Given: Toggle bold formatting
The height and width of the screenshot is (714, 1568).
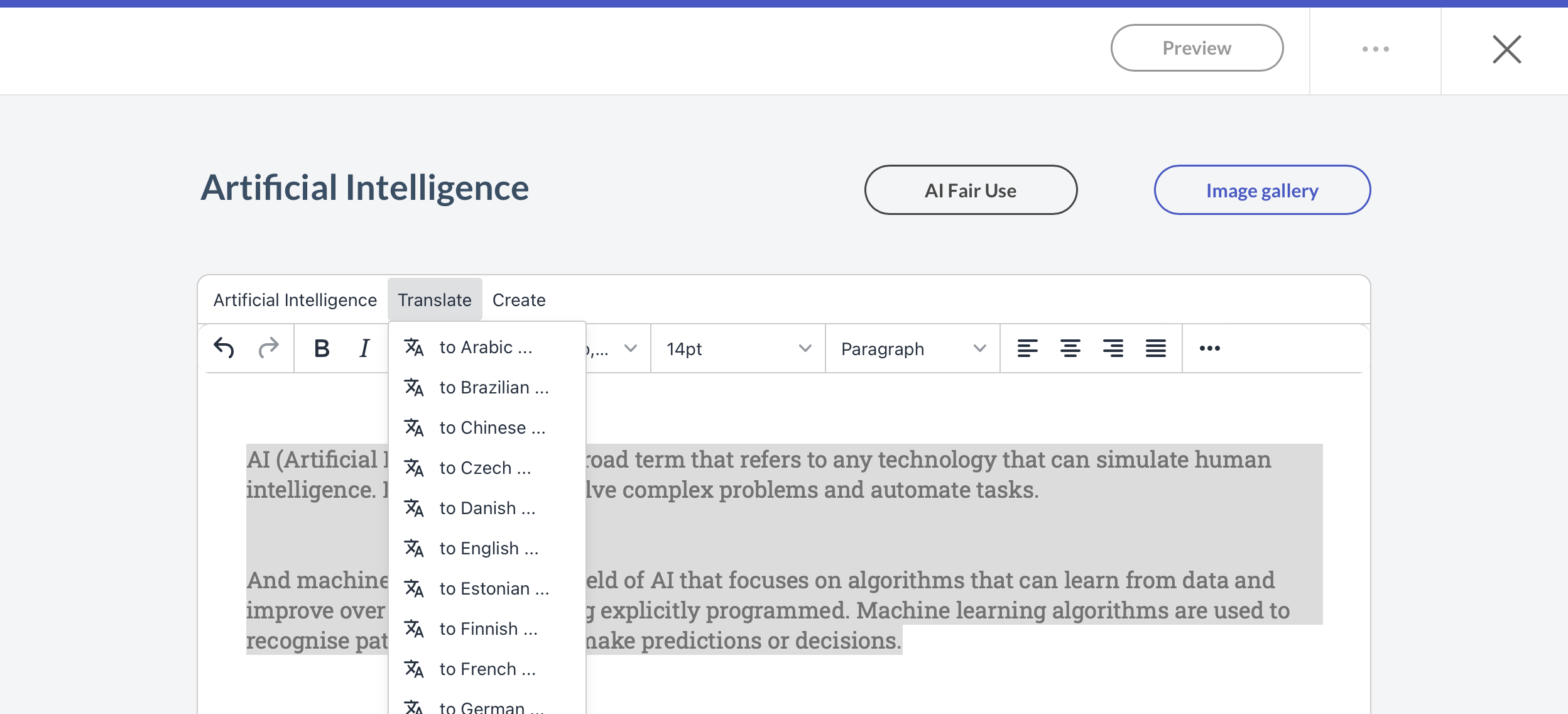Looking at the screenshot, I should 322,348.
